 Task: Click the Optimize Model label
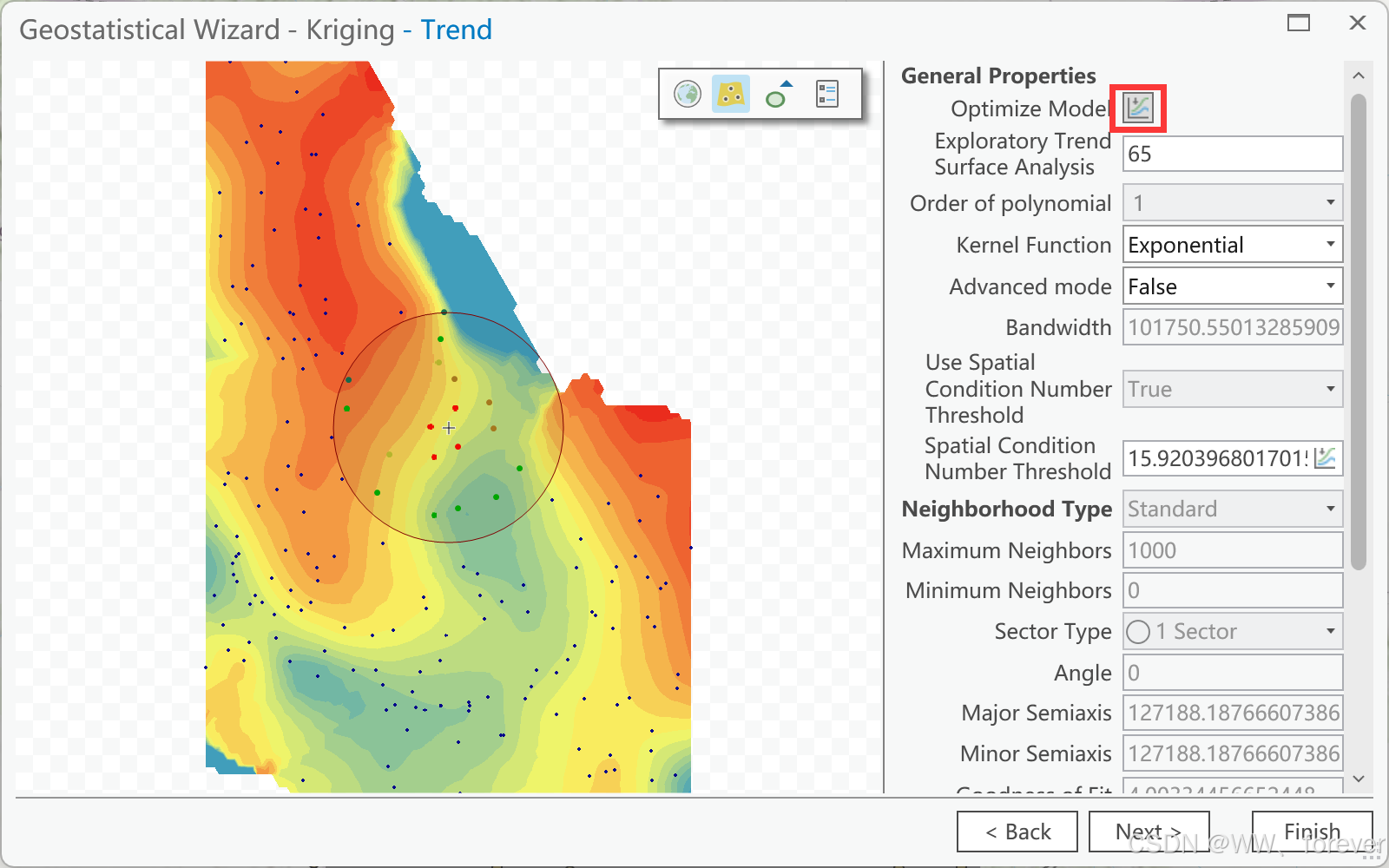[x=1030, y=108]
